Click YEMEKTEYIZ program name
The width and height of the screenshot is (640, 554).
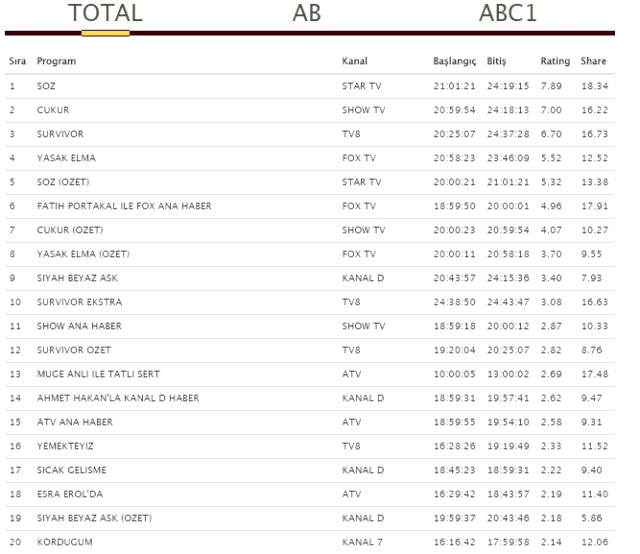pyautogui.click(x=65, y=446)
